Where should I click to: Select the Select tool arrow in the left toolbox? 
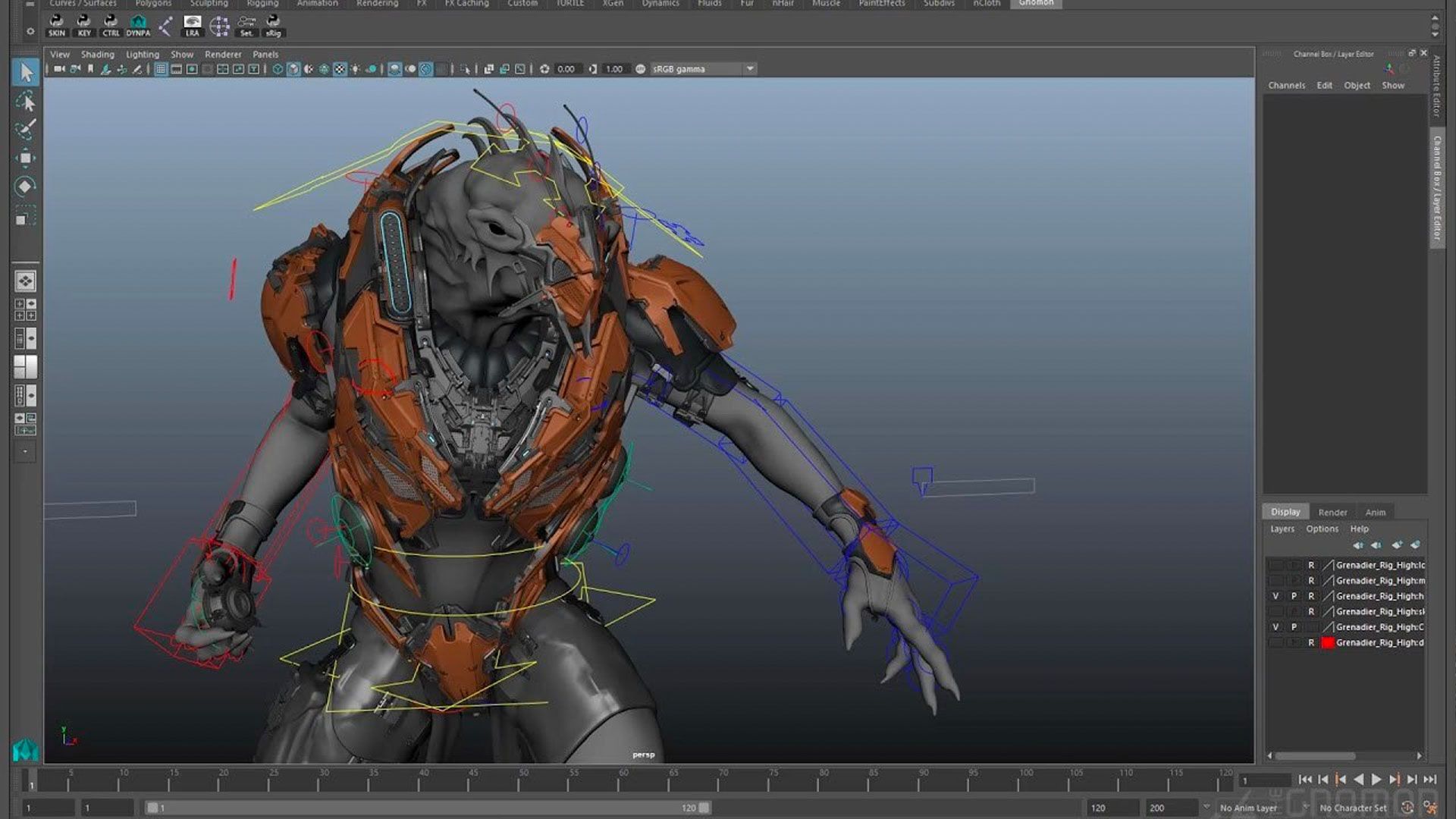point(26,72)
